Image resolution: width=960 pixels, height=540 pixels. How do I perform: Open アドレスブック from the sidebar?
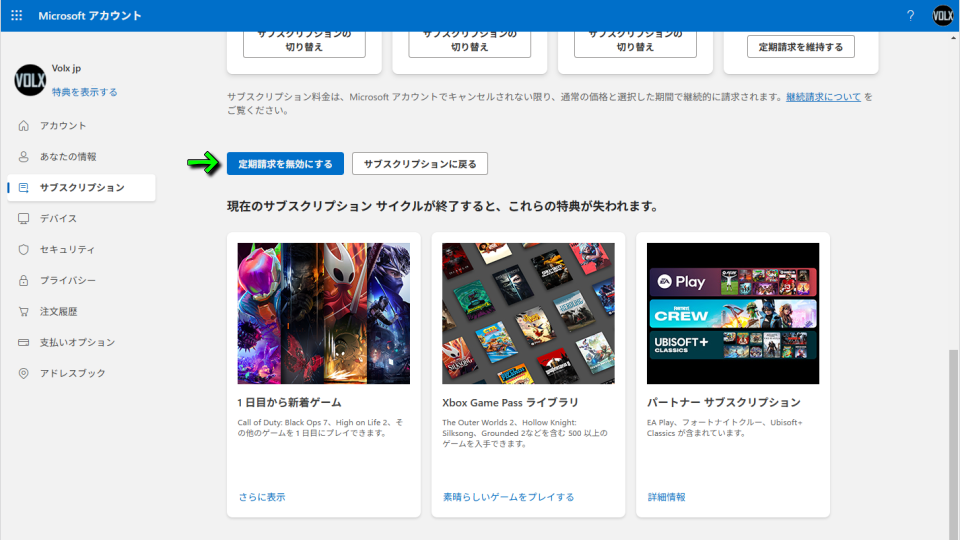click(72, 374)
